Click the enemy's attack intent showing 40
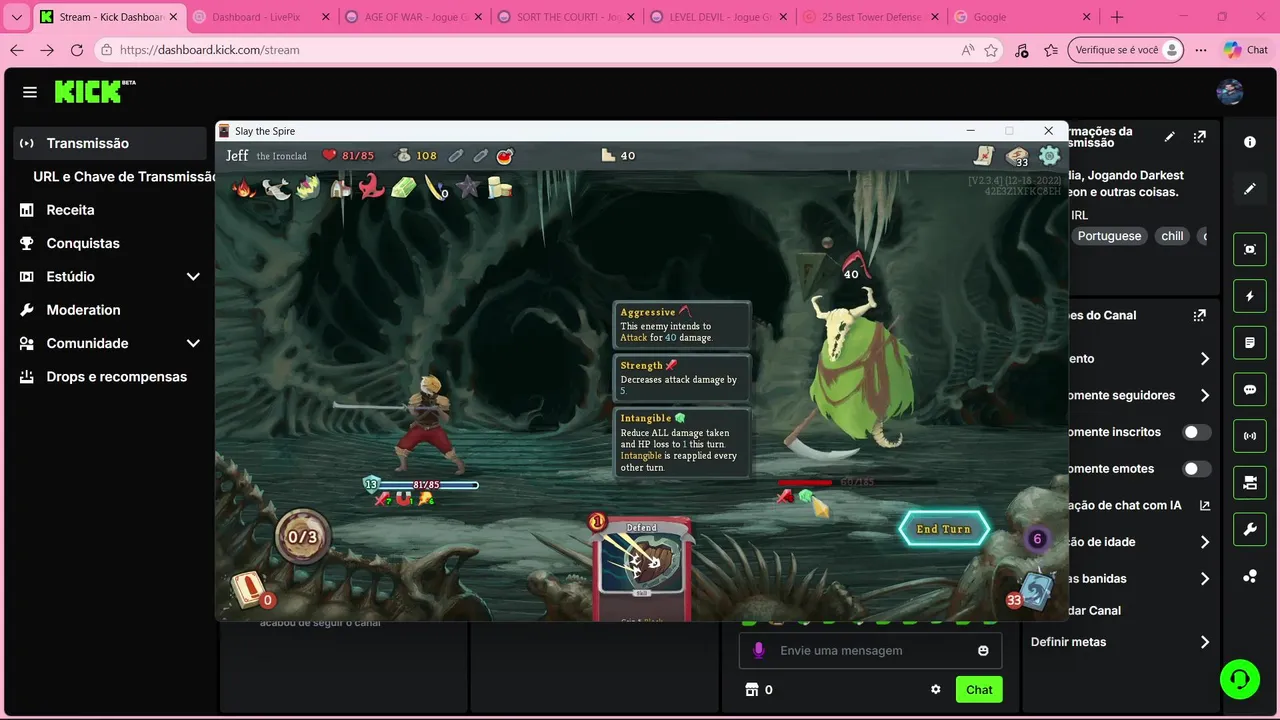This screenshot has height=720, width=1280. pyautogui.click(x=853, y=268)
